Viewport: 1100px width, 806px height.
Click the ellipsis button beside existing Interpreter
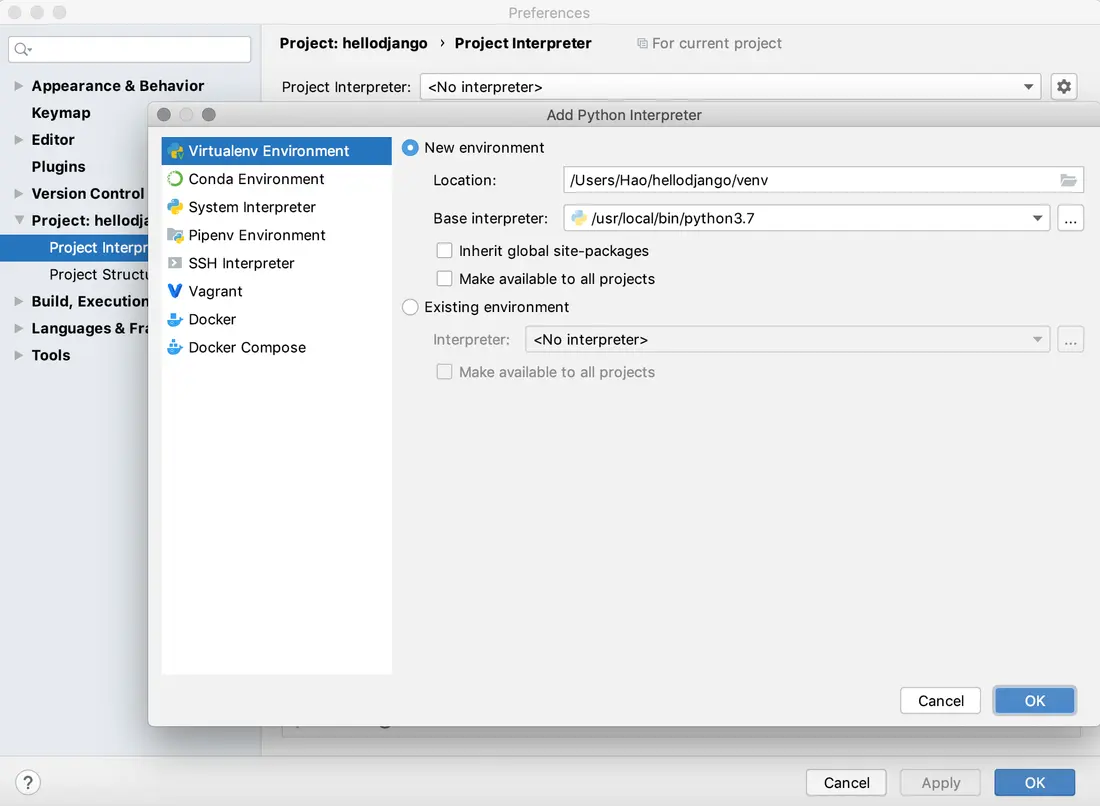pyautogui.click(x=1070, y=340)
